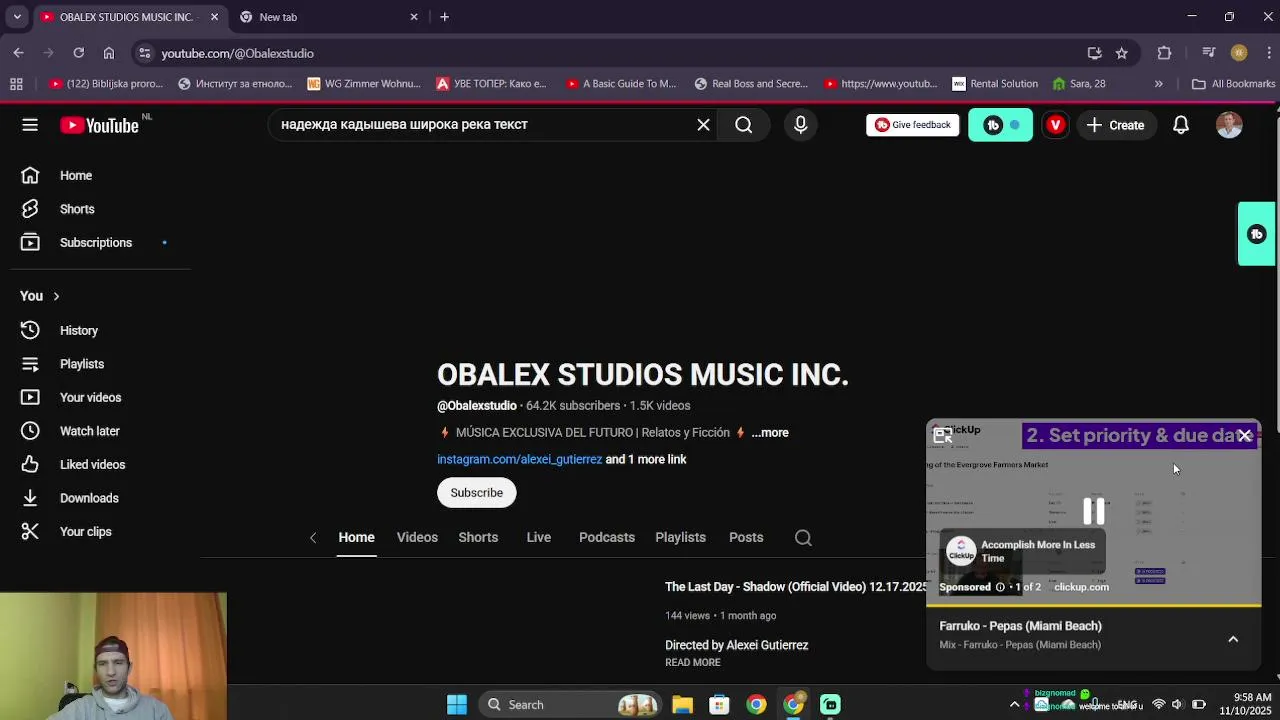Click the TubeBuddy Give feedback button
This screenshot has width=1280, height=720.
pos(912,125)
